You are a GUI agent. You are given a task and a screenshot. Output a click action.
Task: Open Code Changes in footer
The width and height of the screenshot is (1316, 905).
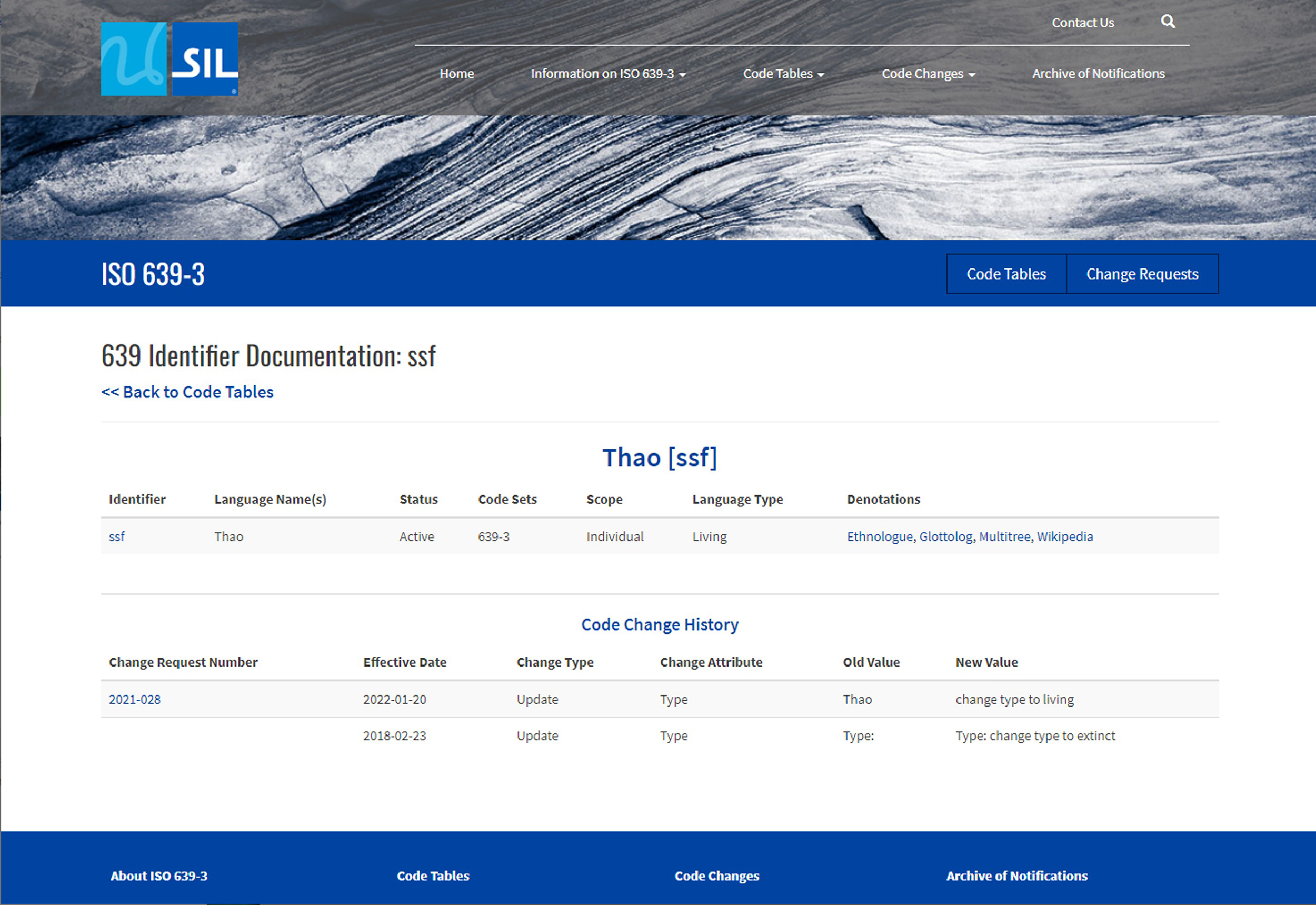point(716,876)
